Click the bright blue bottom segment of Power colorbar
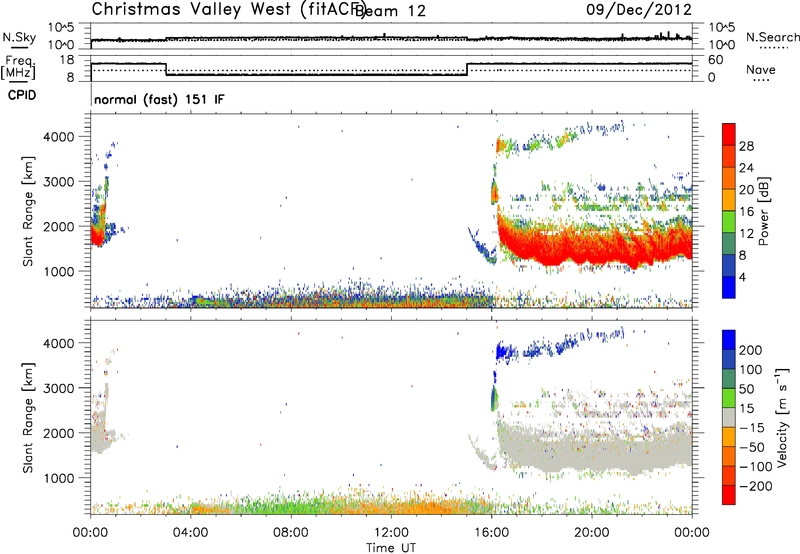The height and width of the screenshot is (554, 800). pyautogui.click(x=729, y=287)
